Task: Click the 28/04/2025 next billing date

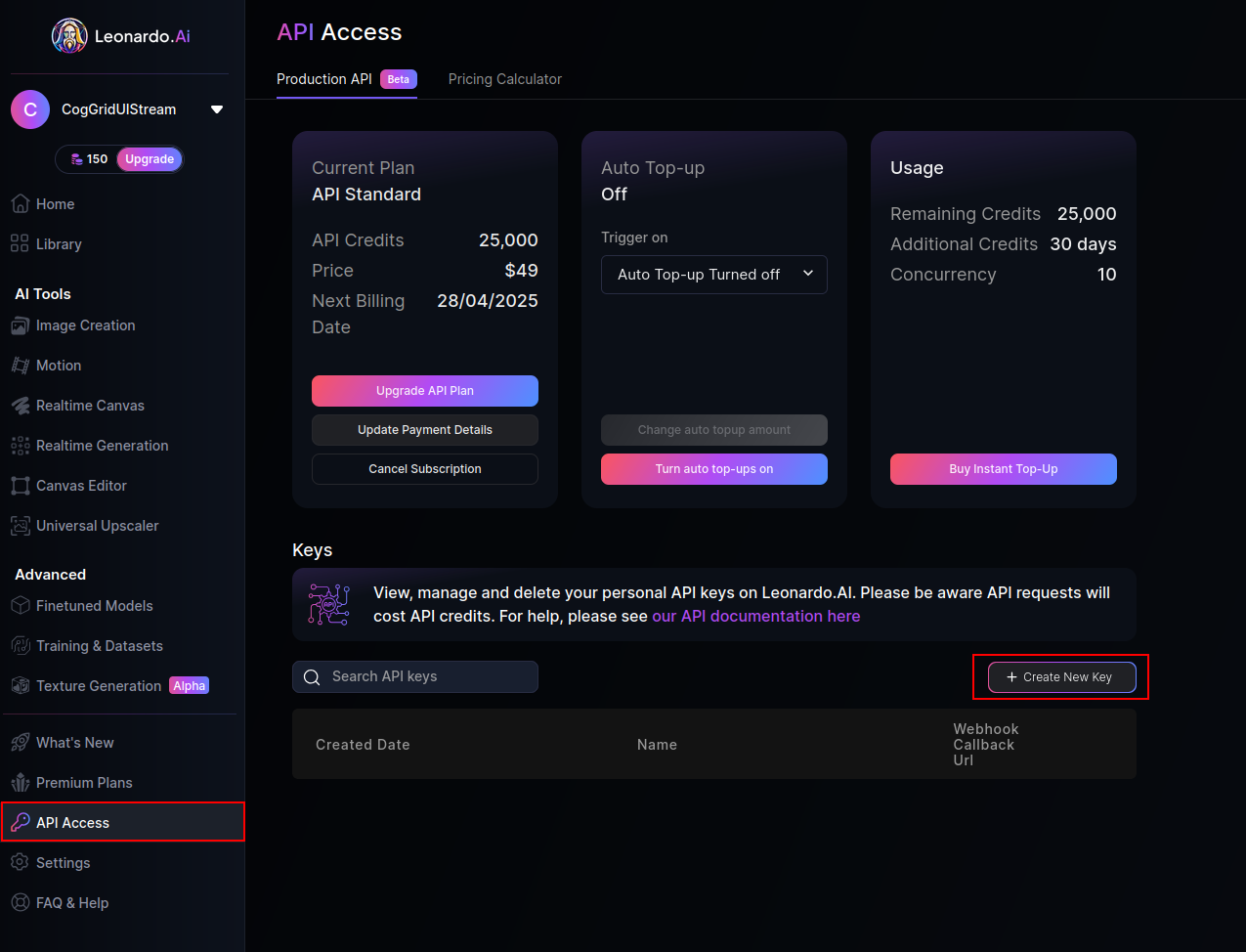Action: (x=488, y=301)
